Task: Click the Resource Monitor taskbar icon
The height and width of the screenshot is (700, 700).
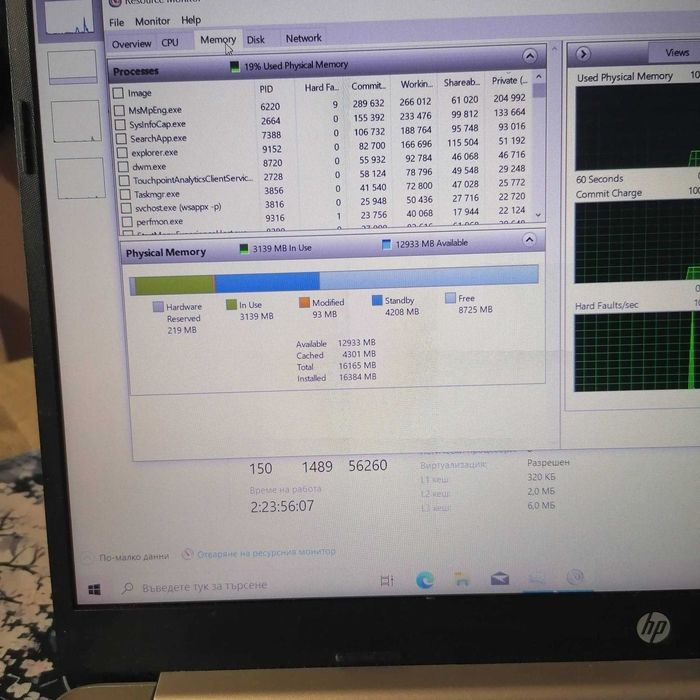Action: [x=575, y=577]
